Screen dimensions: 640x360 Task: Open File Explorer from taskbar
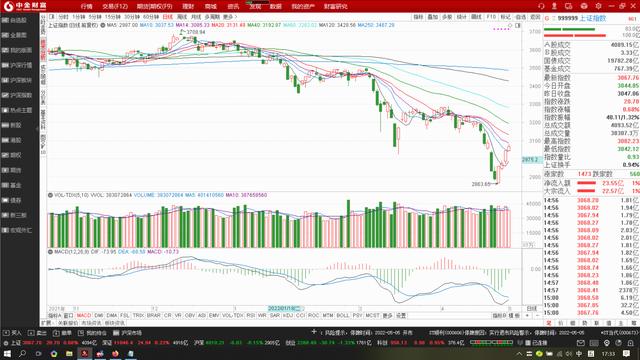pos(69,353)
